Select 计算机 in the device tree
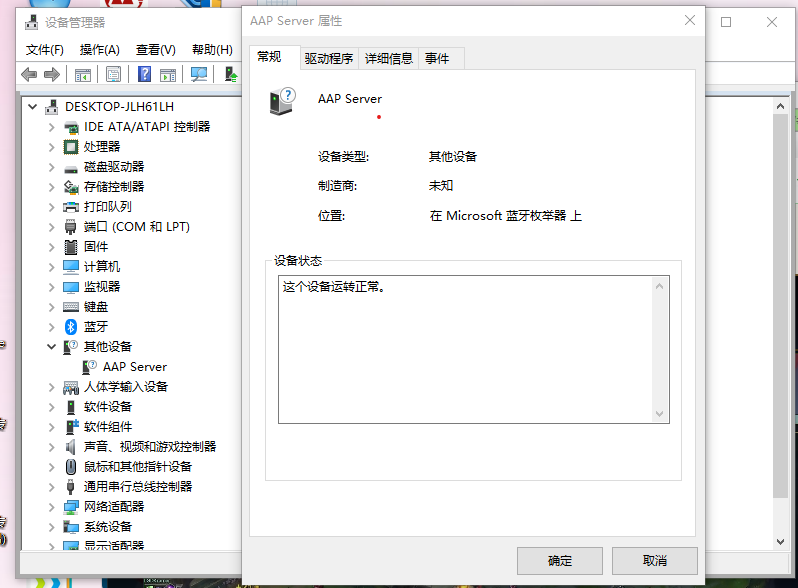 (x=102, y=267)
